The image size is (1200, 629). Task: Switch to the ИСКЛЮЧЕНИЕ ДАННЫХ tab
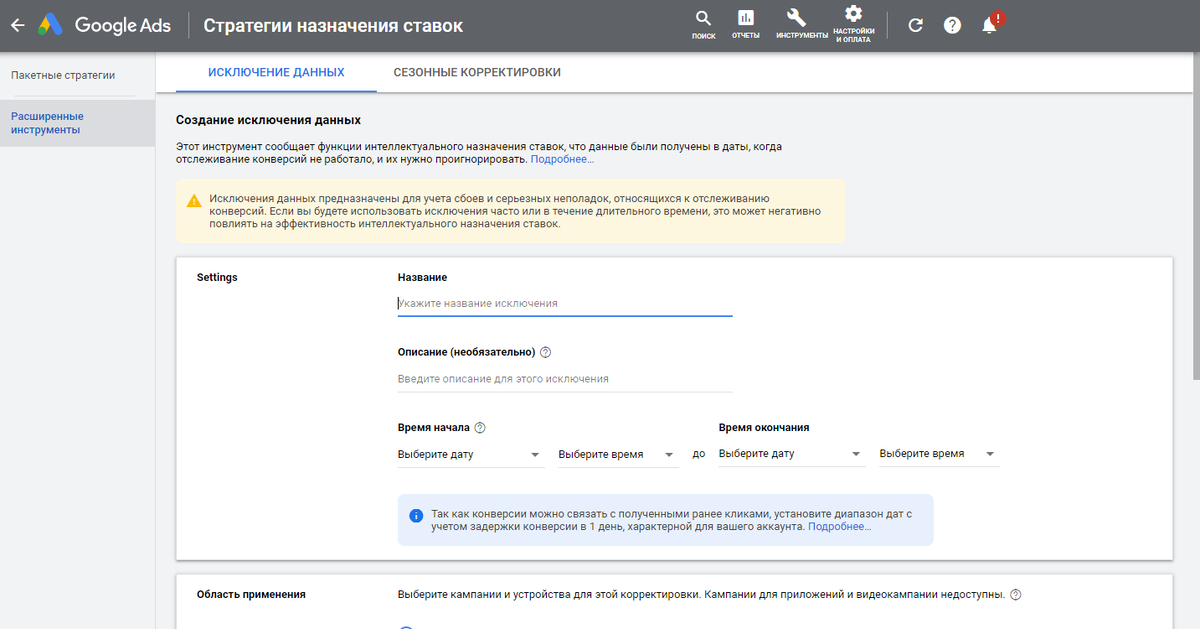tap(276, 72)
